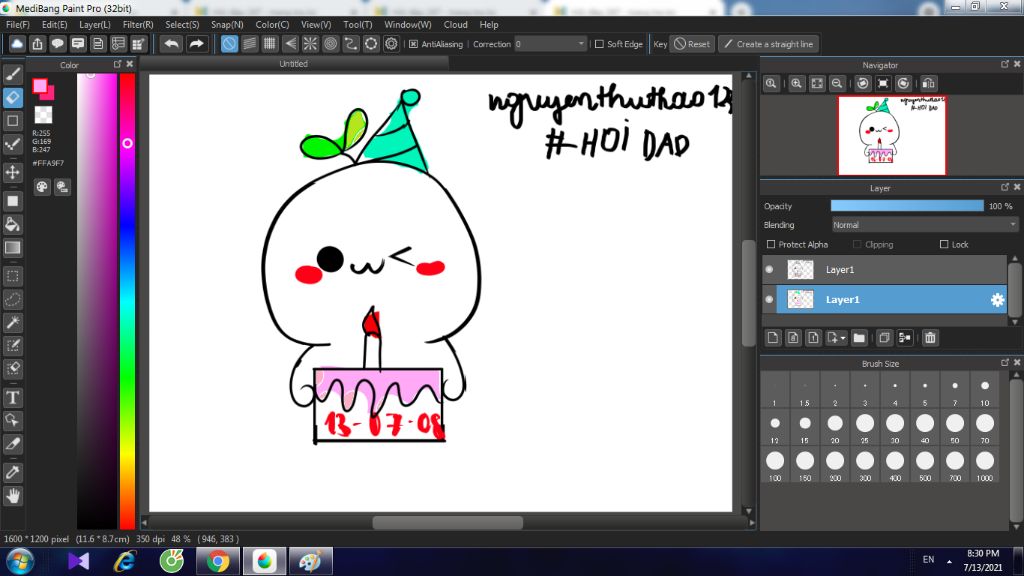The width and height of the screenshot is (1024, 576).
Task: Open the Filter menu
Action: click(138, 24)
